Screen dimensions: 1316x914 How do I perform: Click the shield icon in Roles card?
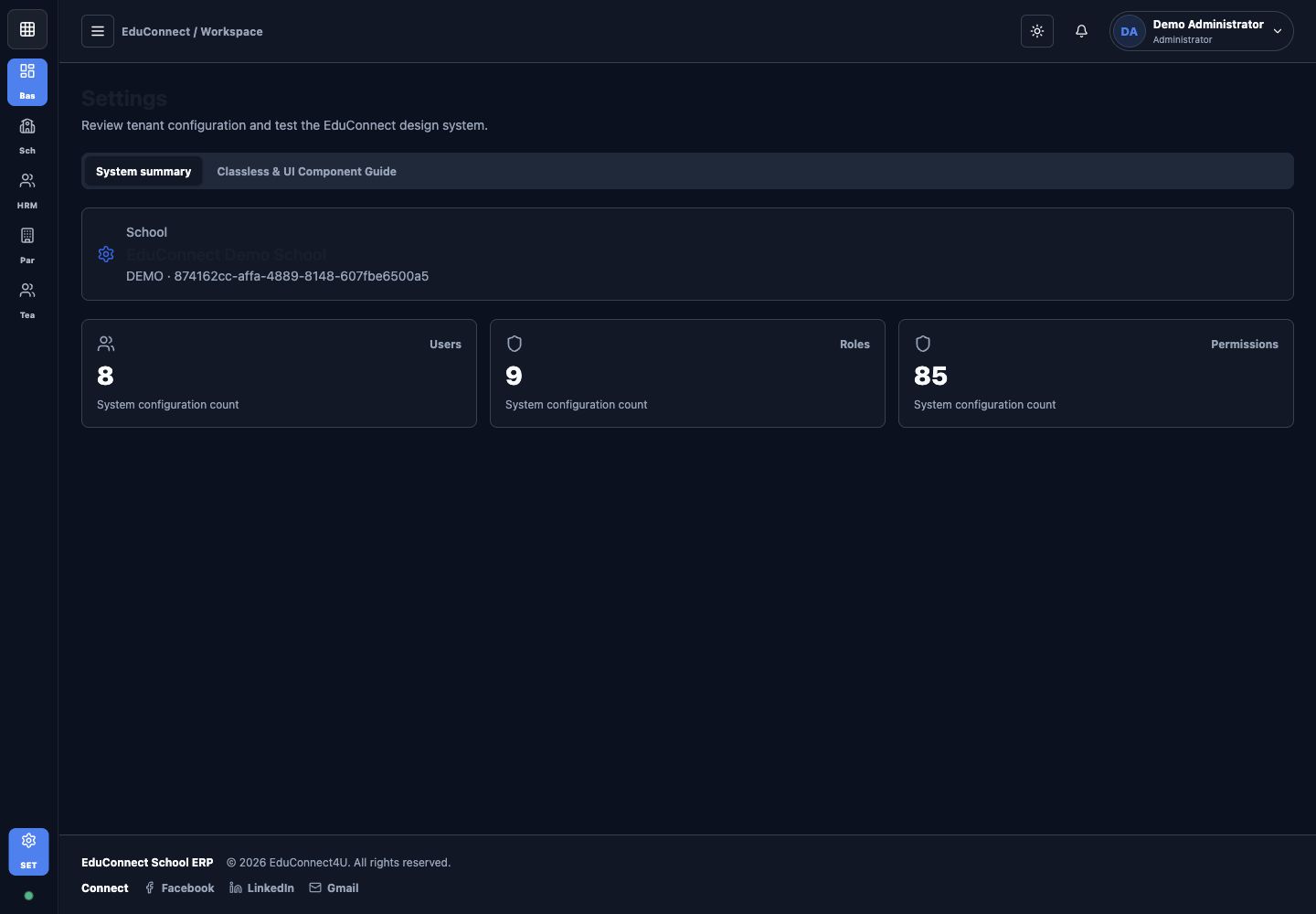point(515,344)
